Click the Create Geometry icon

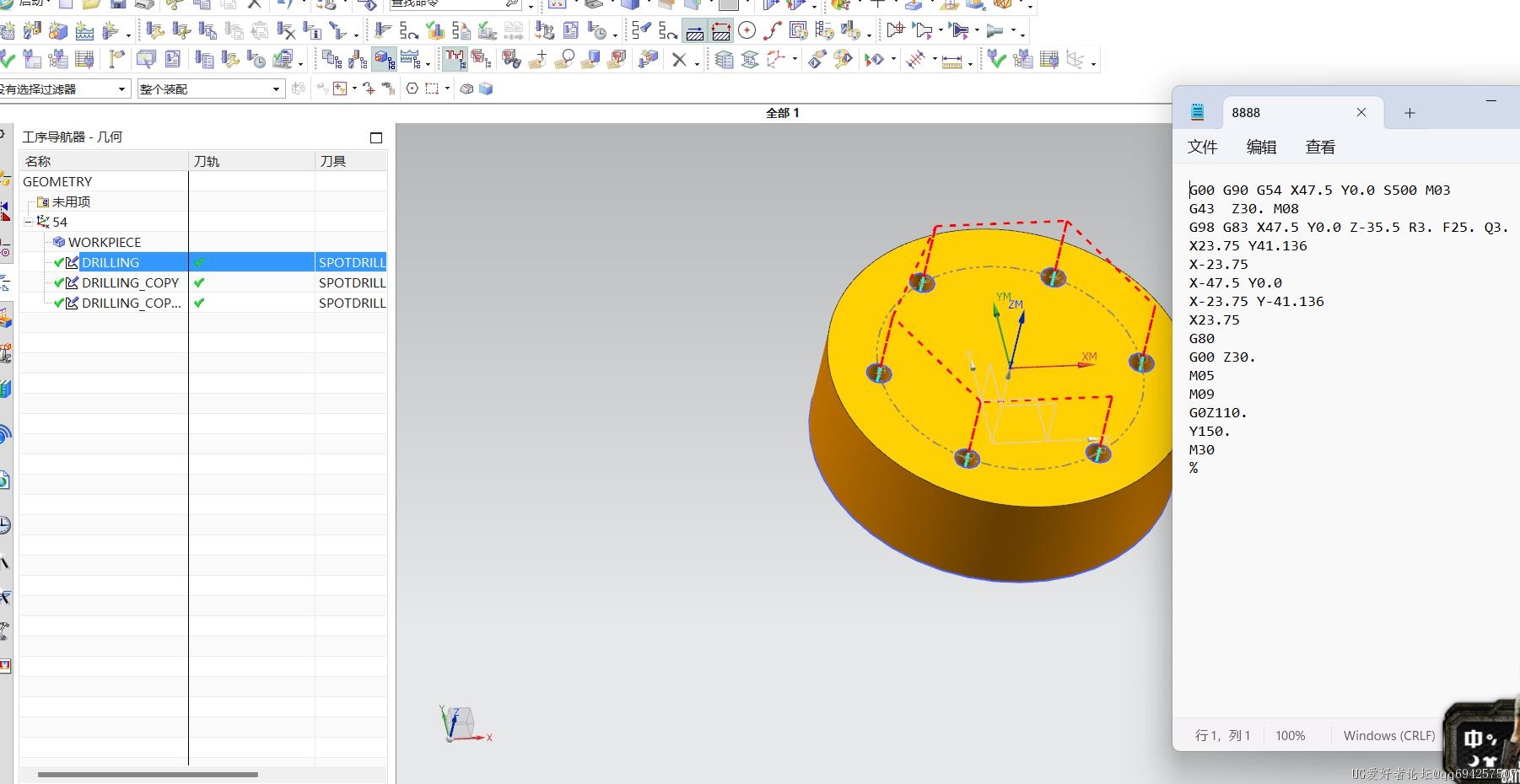(x=58, y=31)
